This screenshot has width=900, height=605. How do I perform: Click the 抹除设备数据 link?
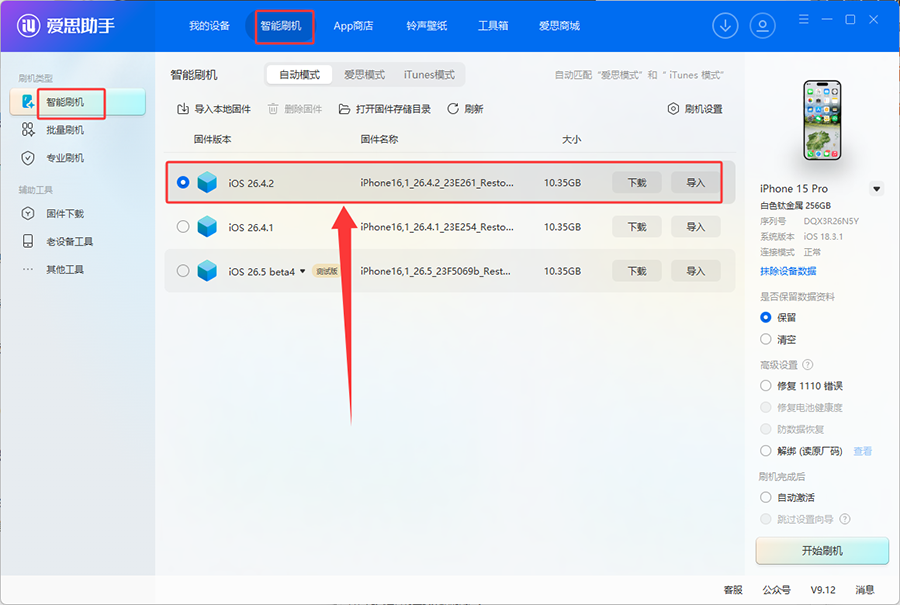[788, 271]
